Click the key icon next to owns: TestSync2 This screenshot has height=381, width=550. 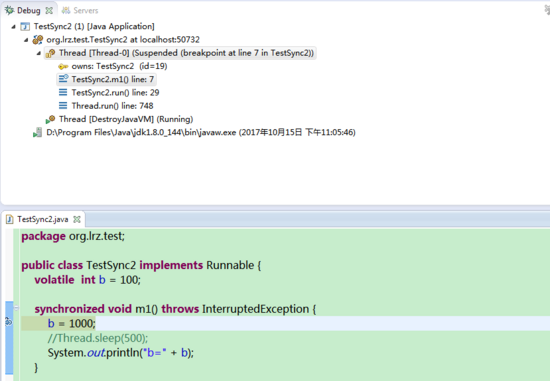63,66
